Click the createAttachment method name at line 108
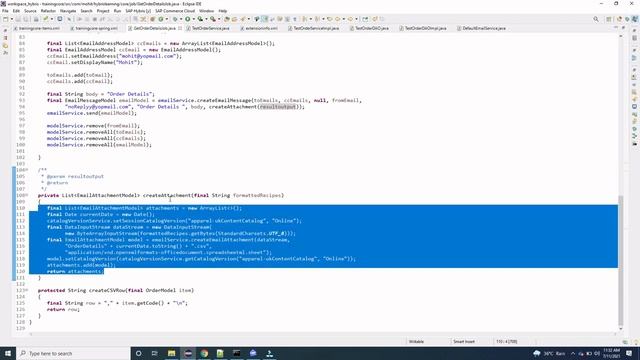Image resolution: width=640 pixels, height=360 pixels. [x=167, y=195]
